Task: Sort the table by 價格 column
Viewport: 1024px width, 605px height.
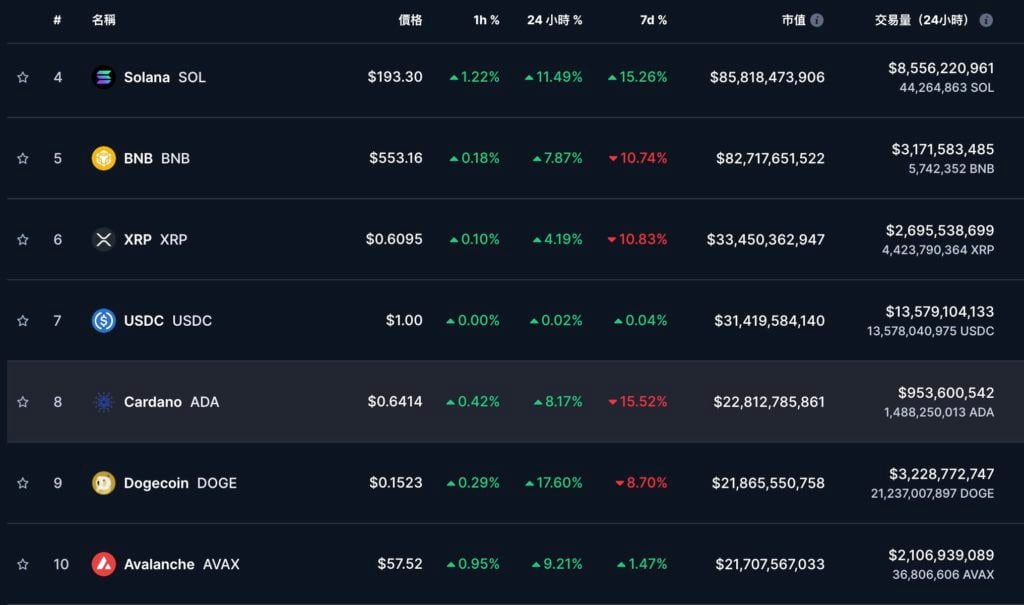Action: coord(410,20)
